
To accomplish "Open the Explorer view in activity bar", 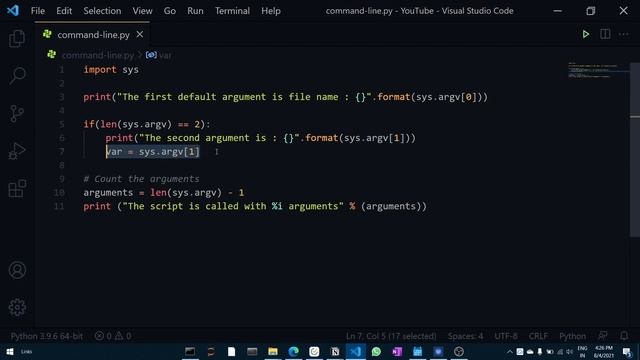I will click(17, 38).
